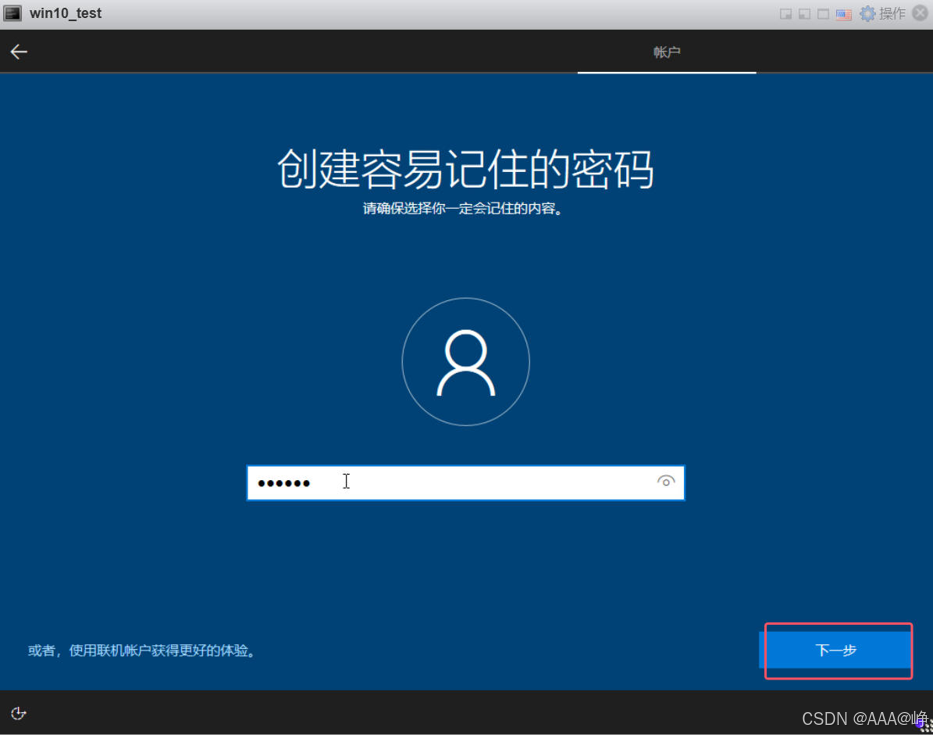Click the user avatar circle
The image size is (933, 735).
coord(466,362)
